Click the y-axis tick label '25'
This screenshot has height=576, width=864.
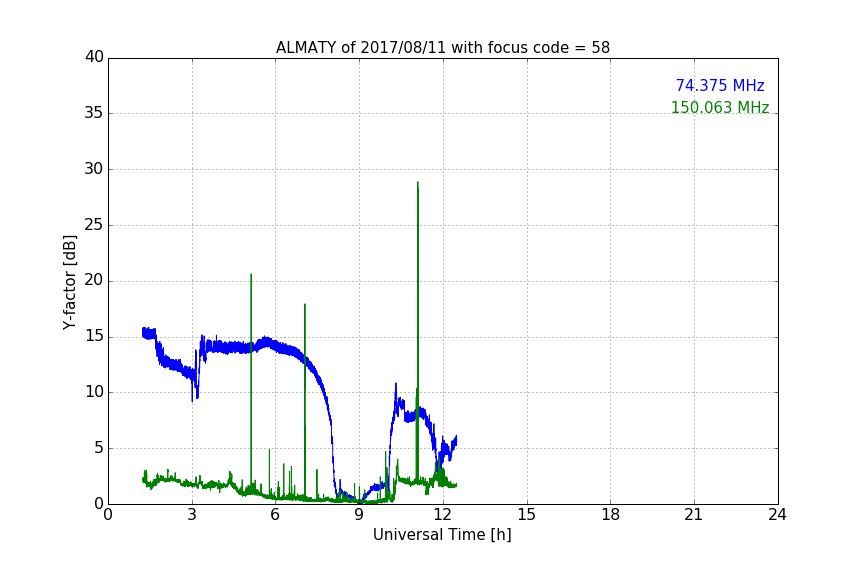click(94, 224)
